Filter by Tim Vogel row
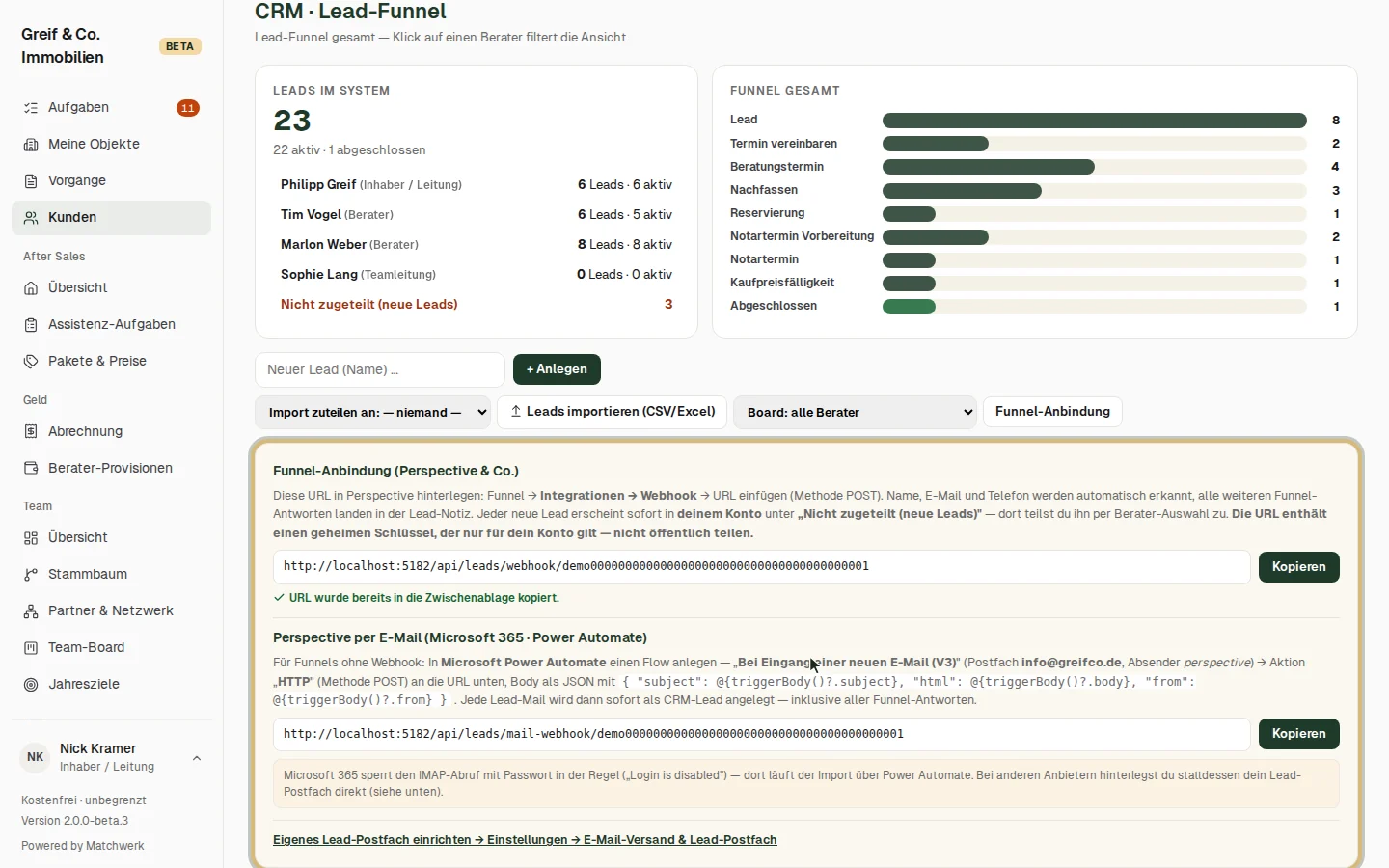The height and width of the screenshot is (868, 1389). (x=477, y=215)
